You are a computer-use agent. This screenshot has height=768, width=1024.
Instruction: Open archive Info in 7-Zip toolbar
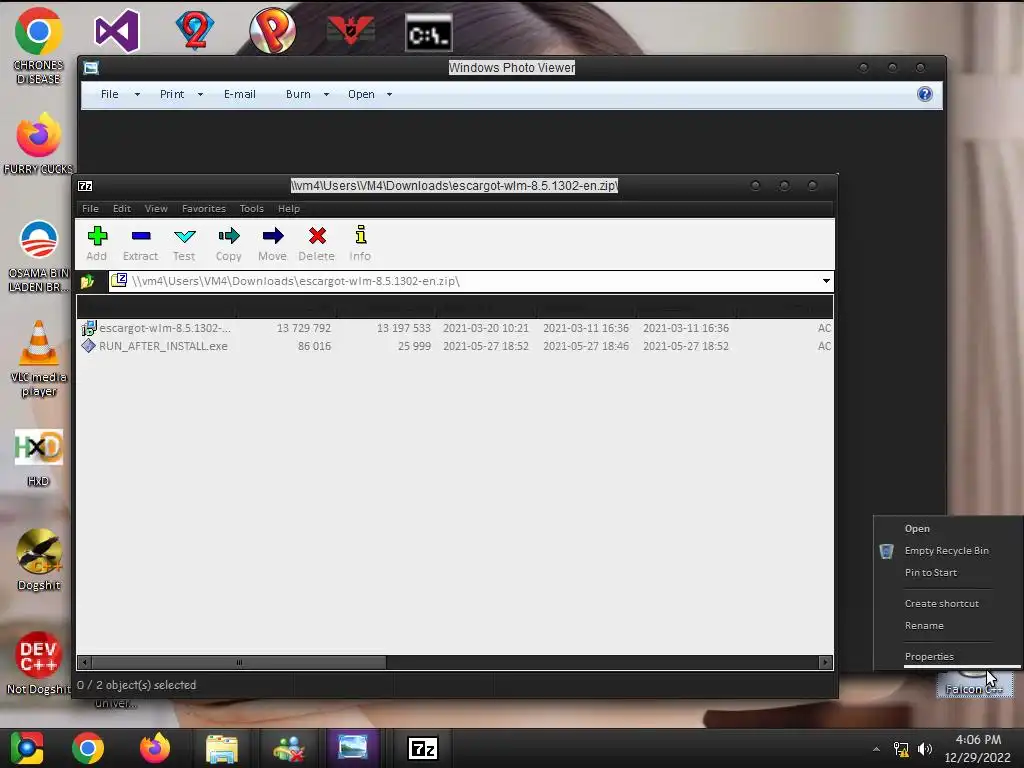click(x=360, y=243)
